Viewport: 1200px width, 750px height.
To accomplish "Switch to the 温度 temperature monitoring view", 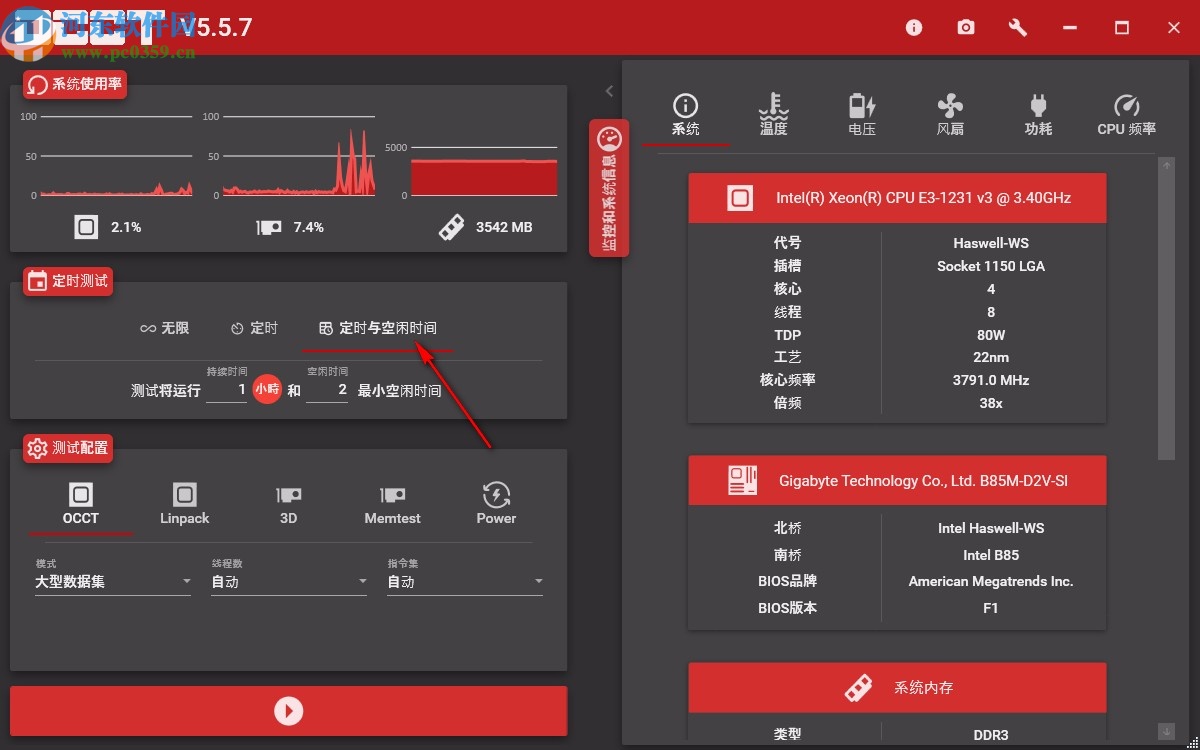I will coord(773,112).
